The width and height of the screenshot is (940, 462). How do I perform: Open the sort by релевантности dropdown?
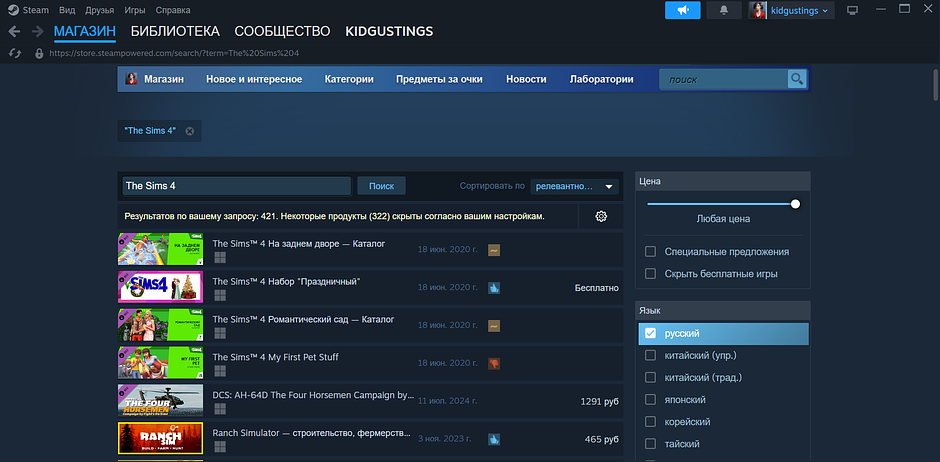tap(574, 186)
